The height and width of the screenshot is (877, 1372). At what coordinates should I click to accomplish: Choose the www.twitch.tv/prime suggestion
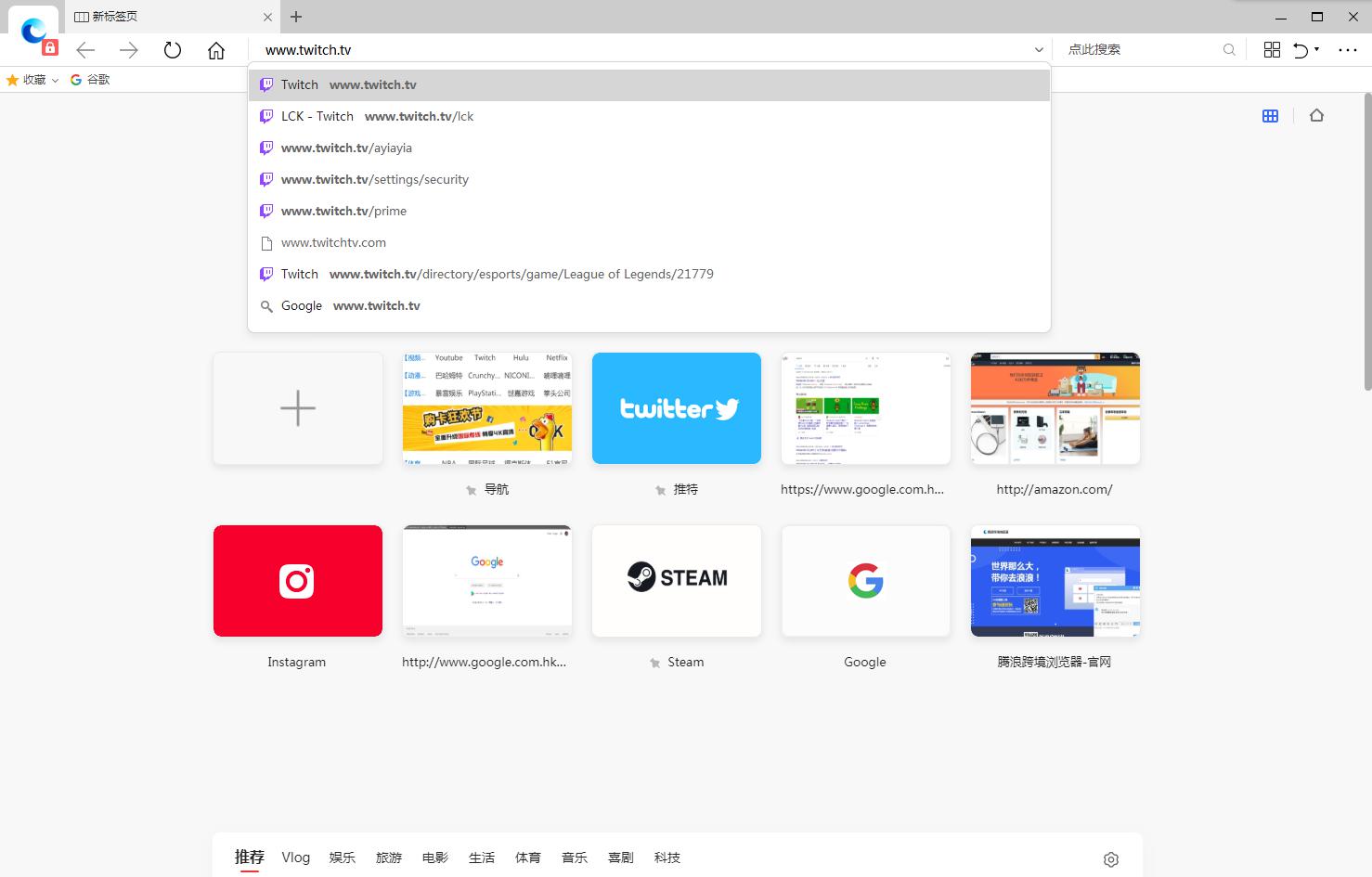(649, 211)
